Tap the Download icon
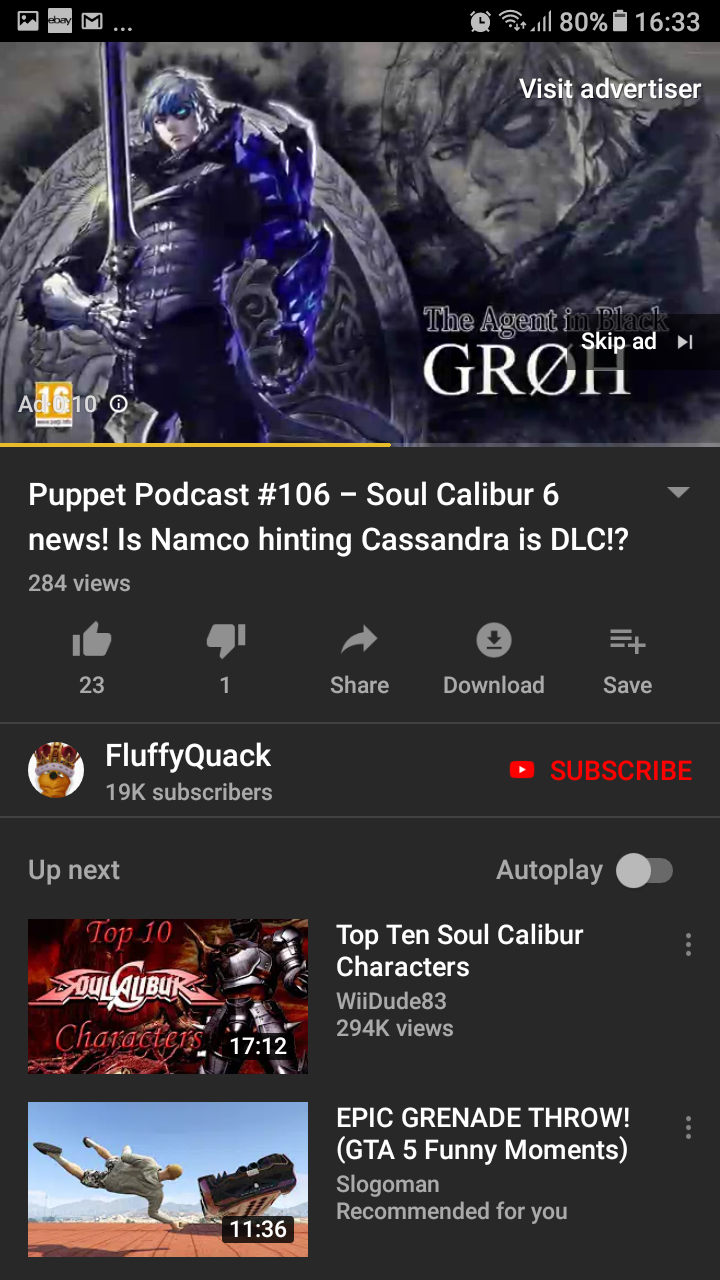 click(493, 641)
